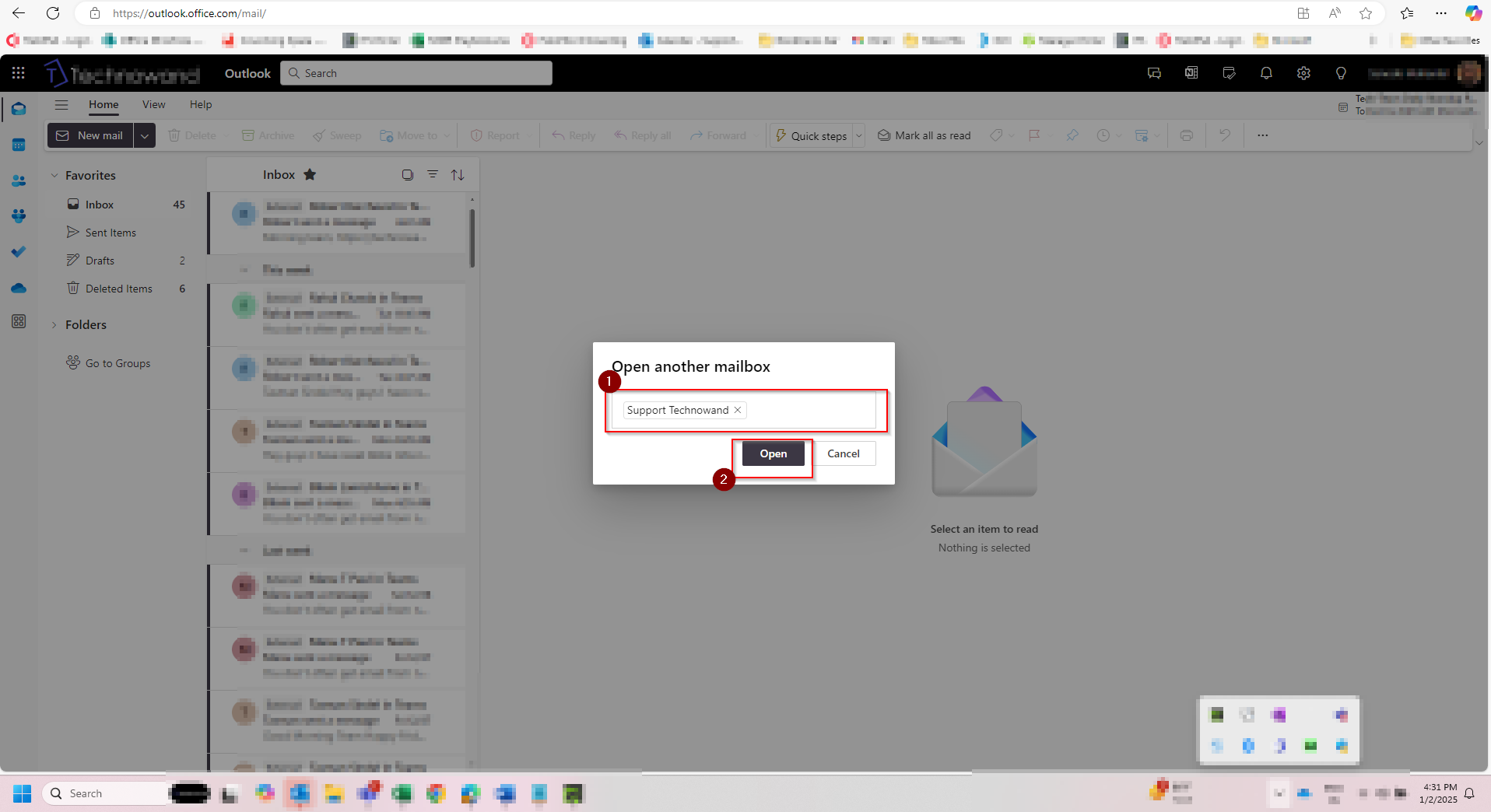Select the Deleted Items folder
The height and width of the screenshot is (812, 1491).
click(x=125, y=289)
